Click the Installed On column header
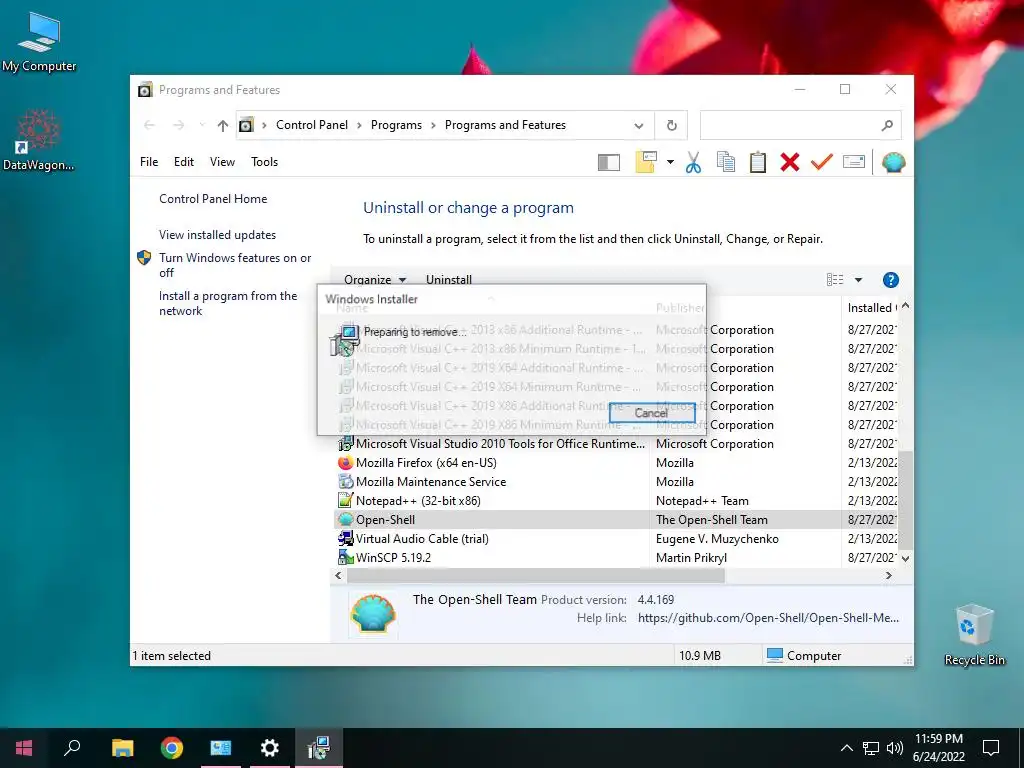 coord(871,308)
